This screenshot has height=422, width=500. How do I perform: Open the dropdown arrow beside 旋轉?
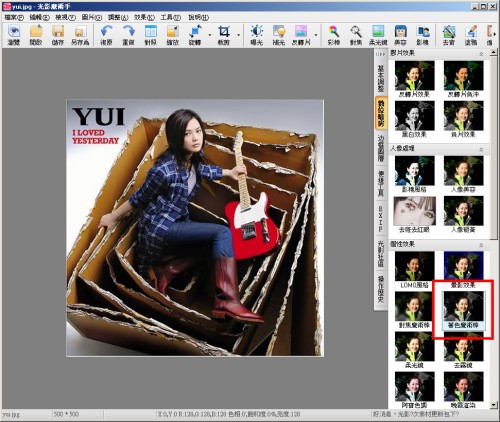[x=210, y=35]
